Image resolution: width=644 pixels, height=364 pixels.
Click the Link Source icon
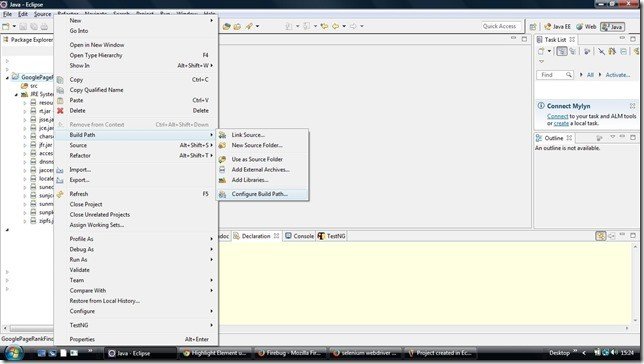223,135
